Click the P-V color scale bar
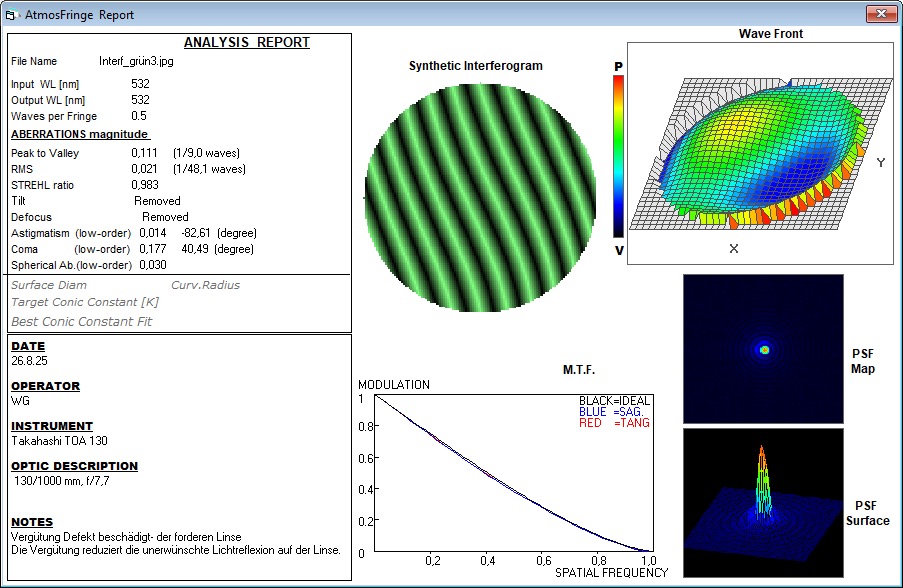This screenshot has width=903, height=588. pyautogui.click(x=618, y=157)
